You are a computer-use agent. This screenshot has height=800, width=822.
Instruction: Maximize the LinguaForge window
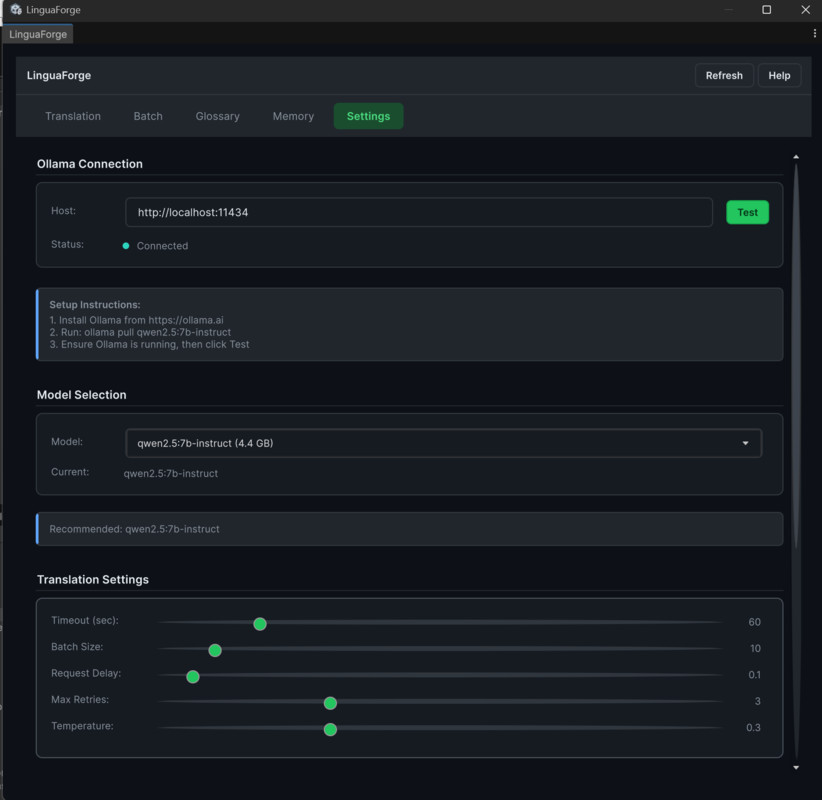[x=767, y=10]
